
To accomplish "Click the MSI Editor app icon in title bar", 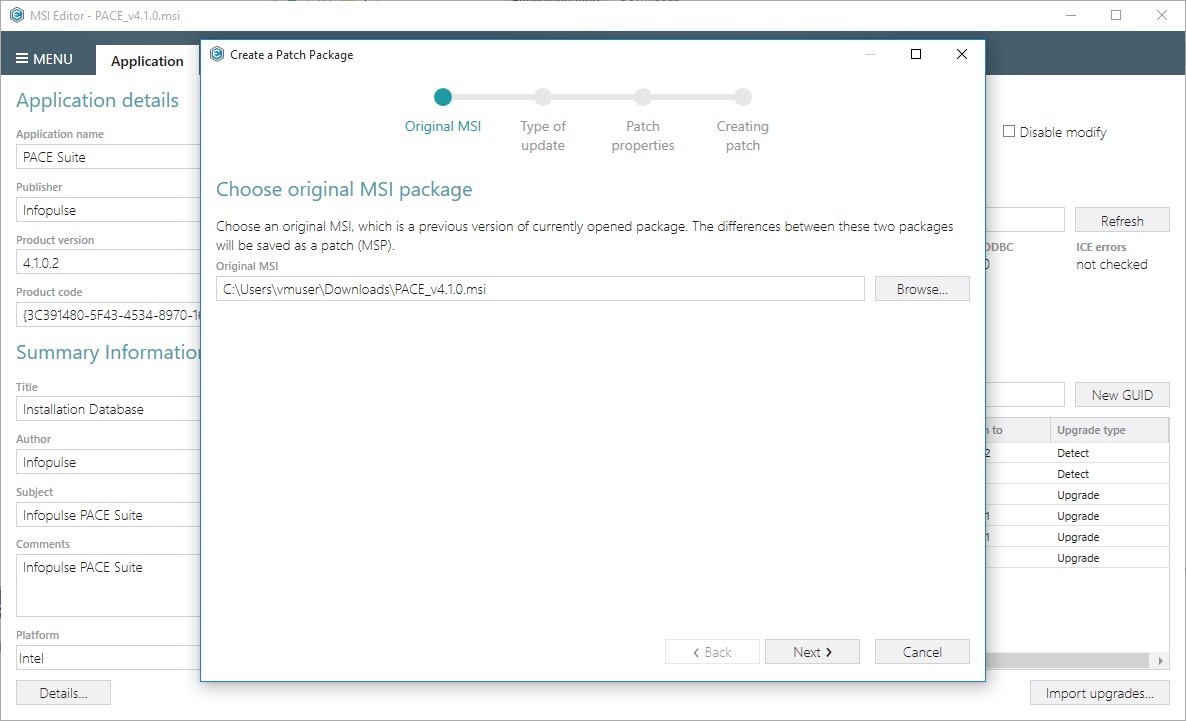I will pos(16,15).
